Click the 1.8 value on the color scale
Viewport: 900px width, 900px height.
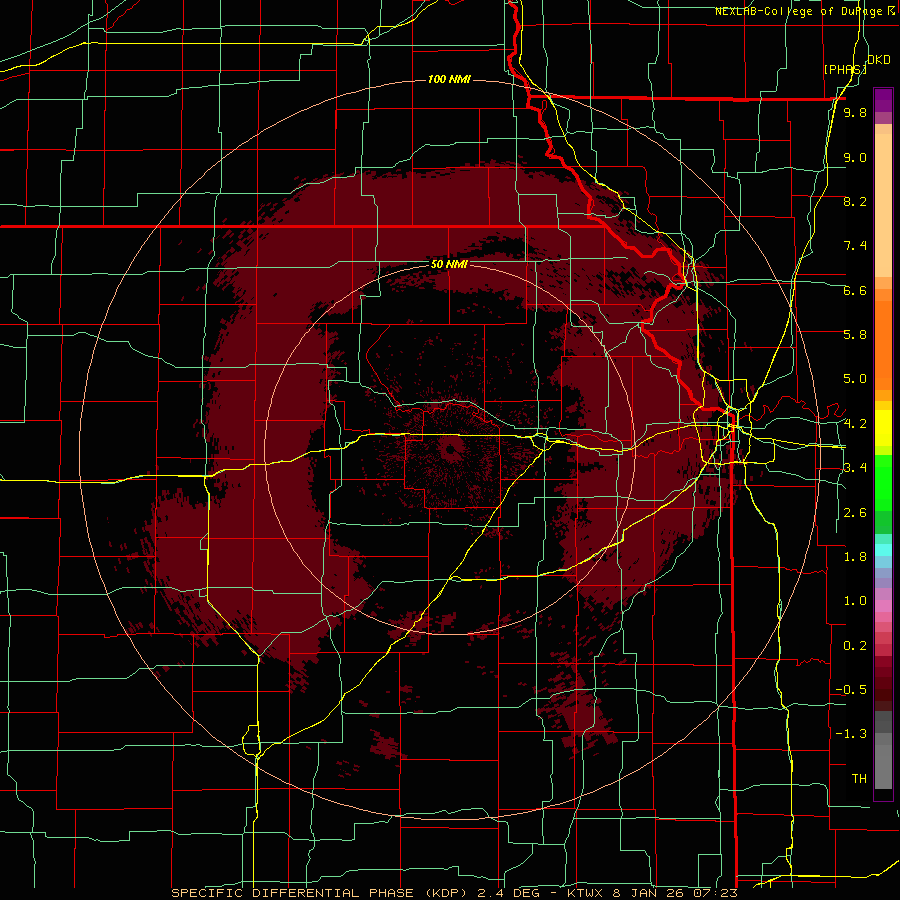tap(855, 557)
